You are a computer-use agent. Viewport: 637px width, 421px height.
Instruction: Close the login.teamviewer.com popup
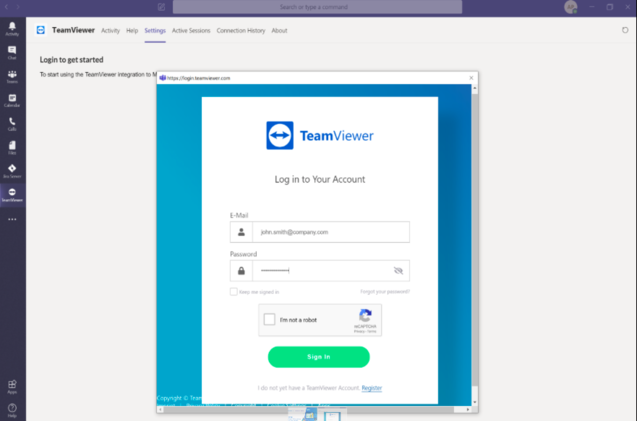point(471,78)
